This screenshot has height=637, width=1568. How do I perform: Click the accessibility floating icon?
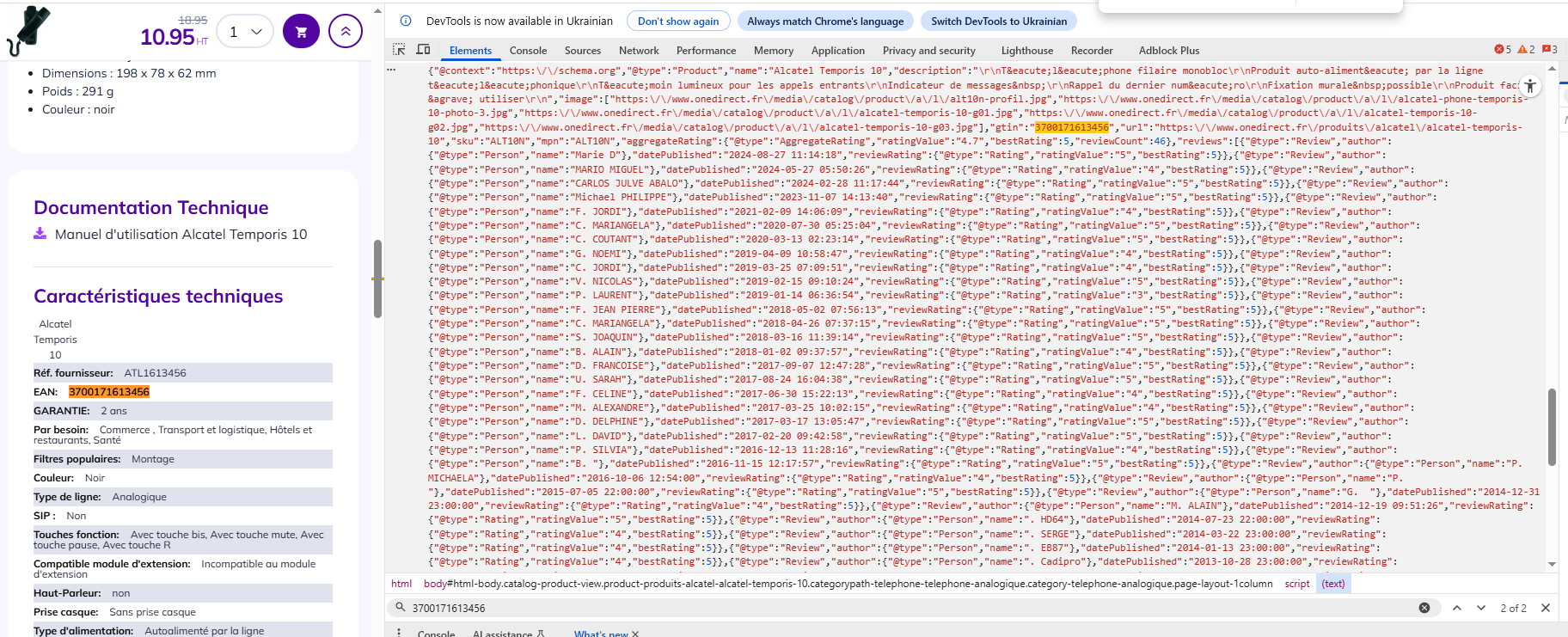click(x=1530, y=86)
